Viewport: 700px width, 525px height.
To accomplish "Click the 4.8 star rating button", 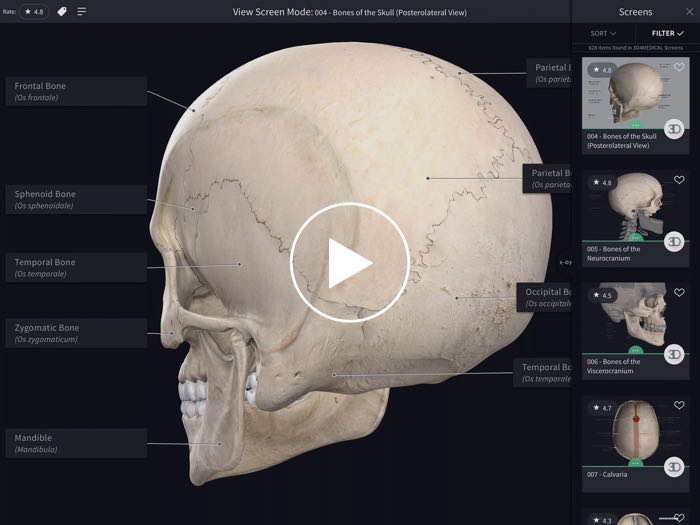I will 33,12.
